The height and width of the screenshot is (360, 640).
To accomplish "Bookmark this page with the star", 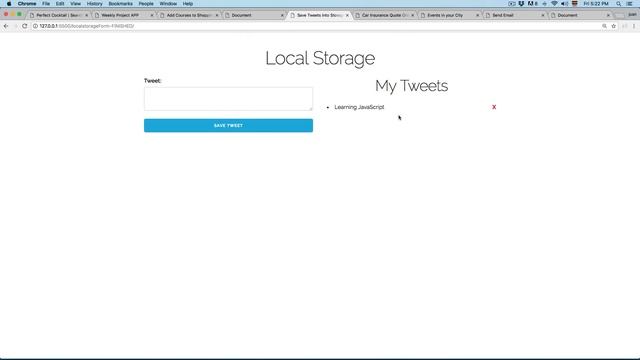I will 613,26.
